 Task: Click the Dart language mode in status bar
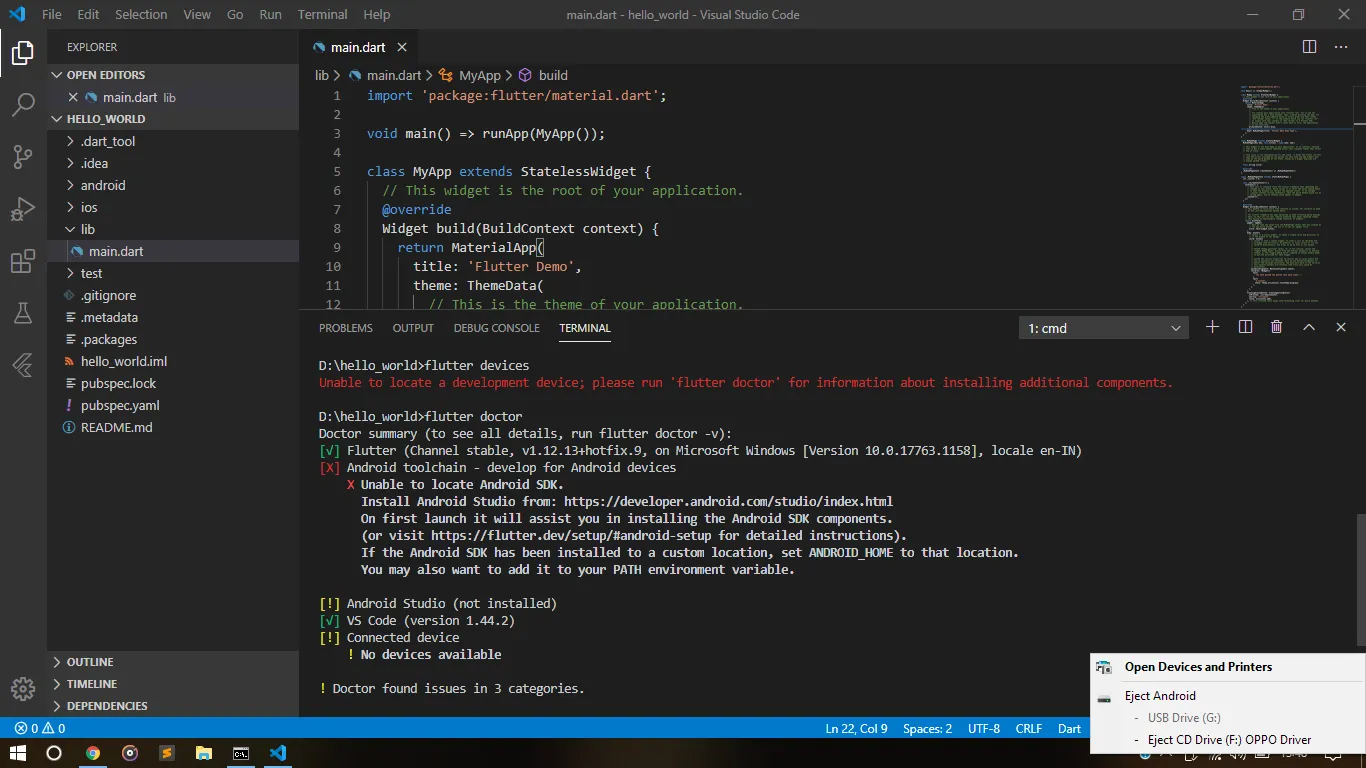click(1069, 729)
